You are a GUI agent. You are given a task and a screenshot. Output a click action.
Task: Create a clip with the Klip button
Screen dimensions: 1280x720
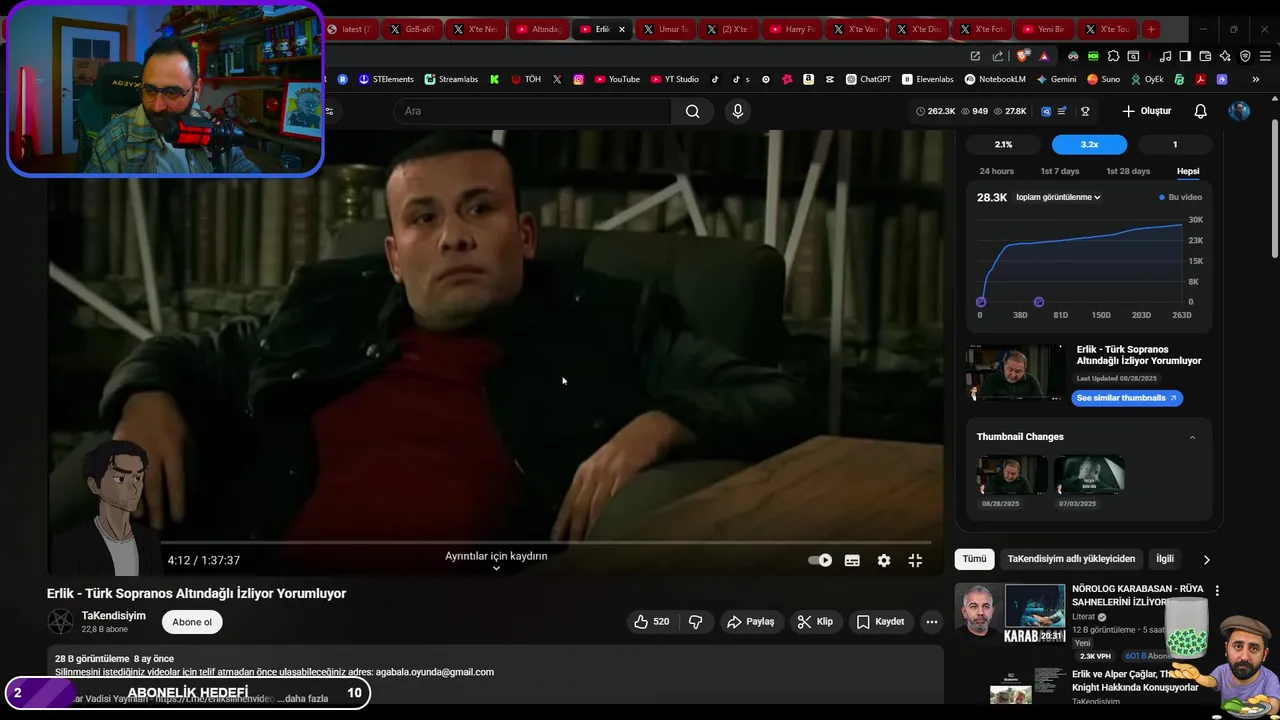(x=815, y=622)
